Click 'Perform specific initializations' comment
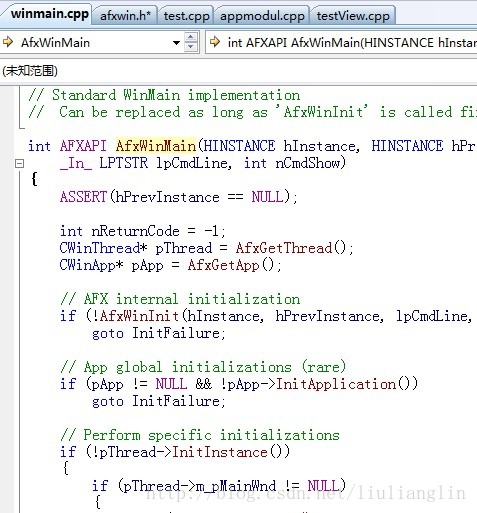The height and width of the screenshot is (513, 477). 200,435
